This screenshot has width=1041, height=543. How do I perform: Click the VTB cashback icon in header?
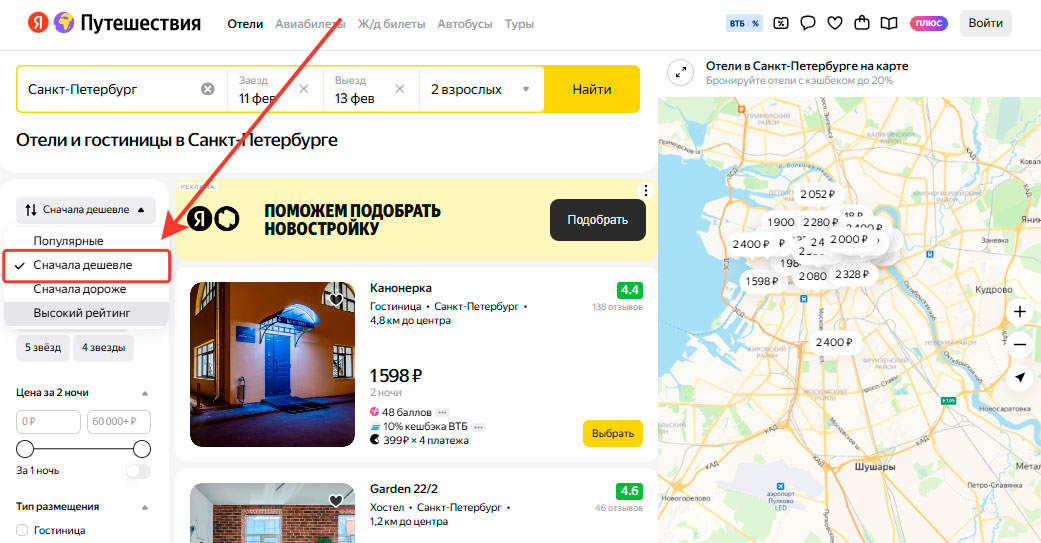[x=744, y=23]
